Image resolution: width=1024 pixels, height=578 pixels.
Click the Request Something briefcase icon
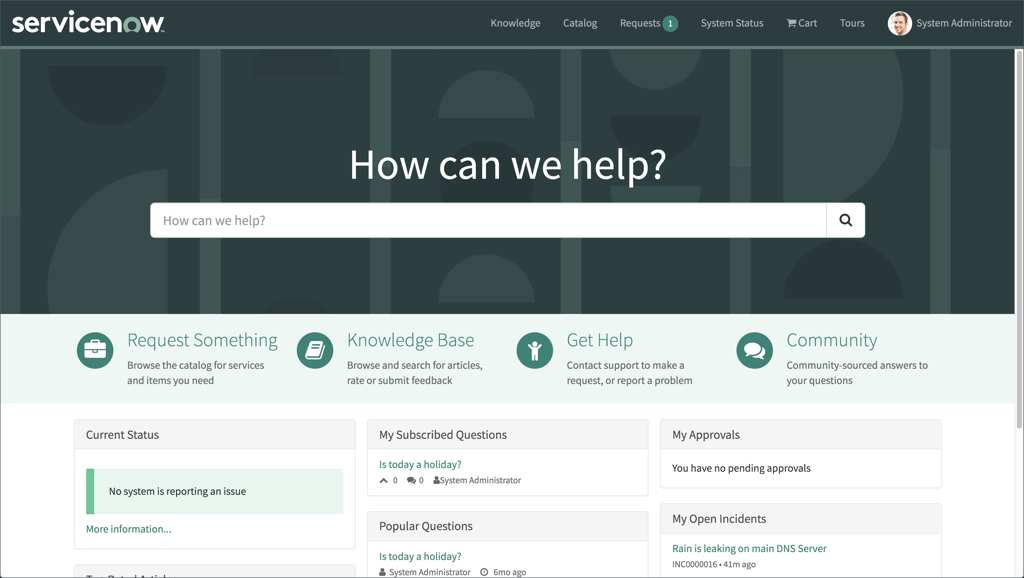94,350
